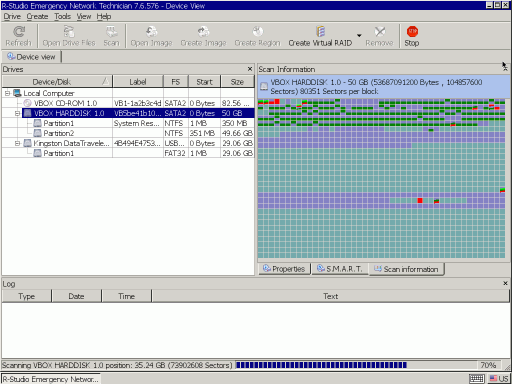Open the View menu
512x384 pixels.
coord(84,16)
